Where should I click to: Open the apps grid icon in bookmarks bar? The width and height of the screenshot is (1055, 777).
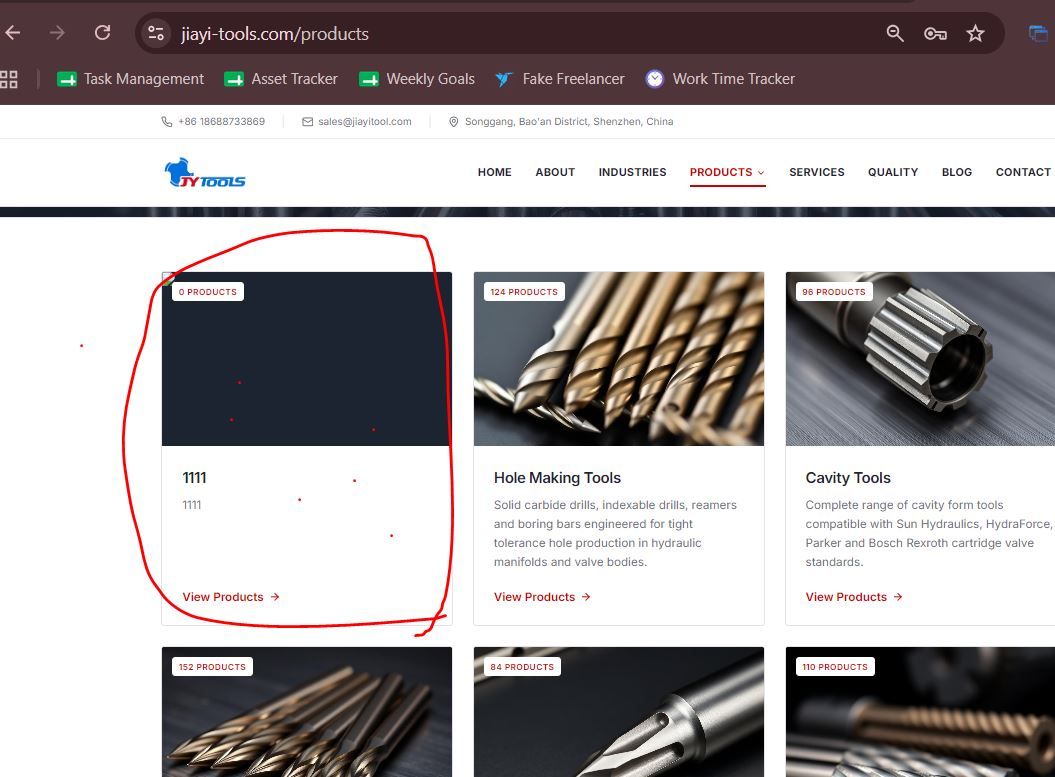point(9,79)
